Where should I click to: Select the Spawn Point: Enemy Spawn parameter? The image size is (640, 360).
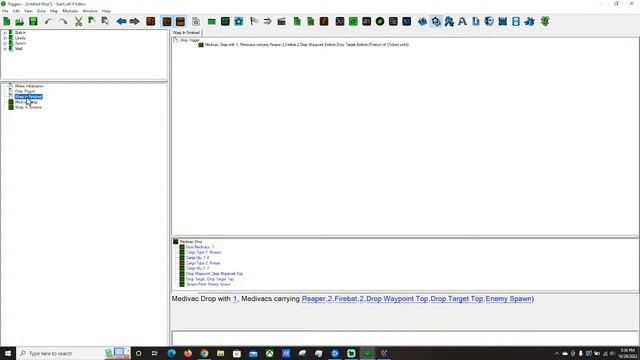(x=208, y=284)
